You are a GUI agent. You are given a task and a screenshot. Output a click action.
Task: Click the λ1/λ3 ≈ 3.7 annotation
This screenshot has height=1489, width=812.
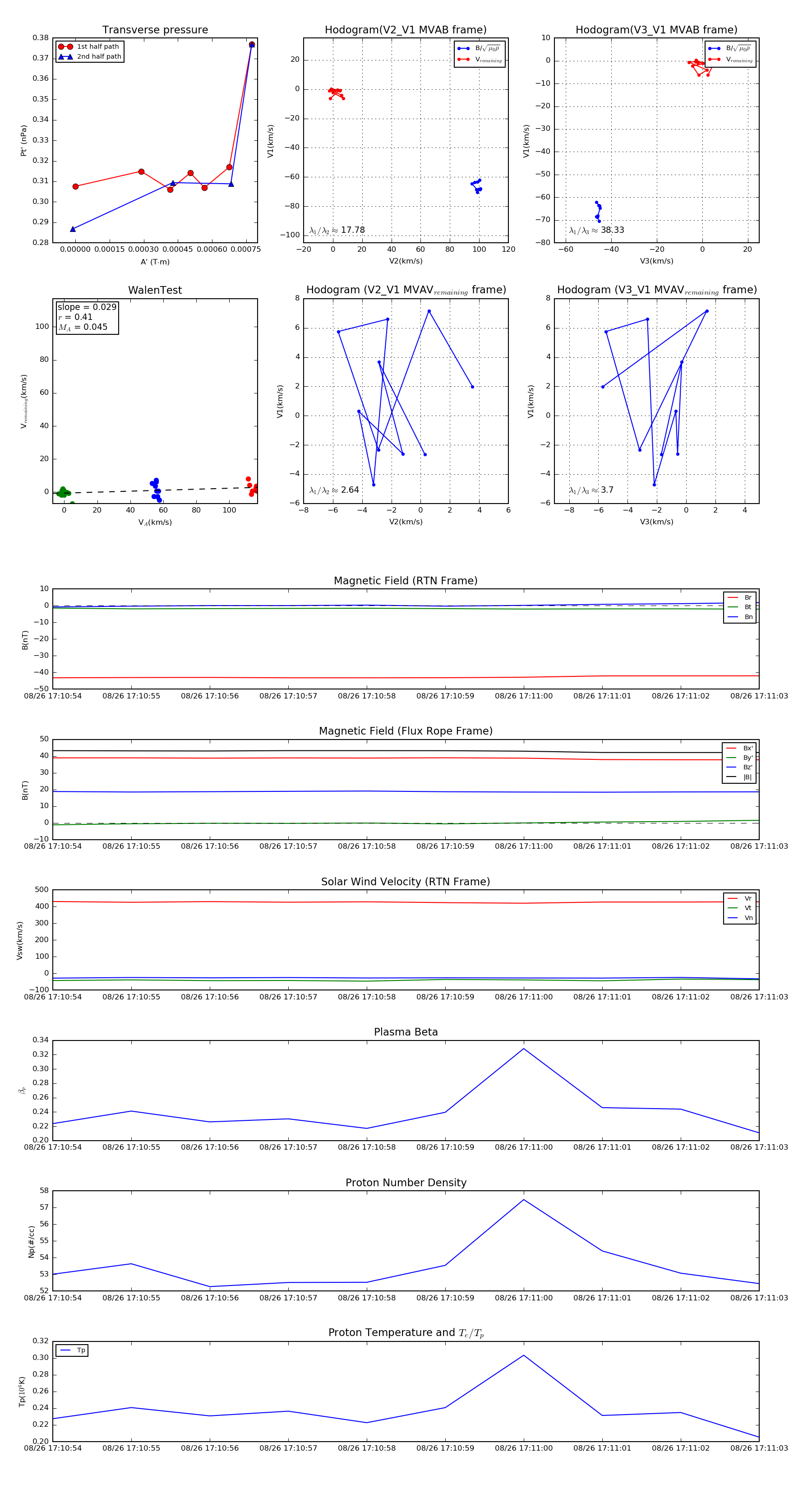point(591,490)
